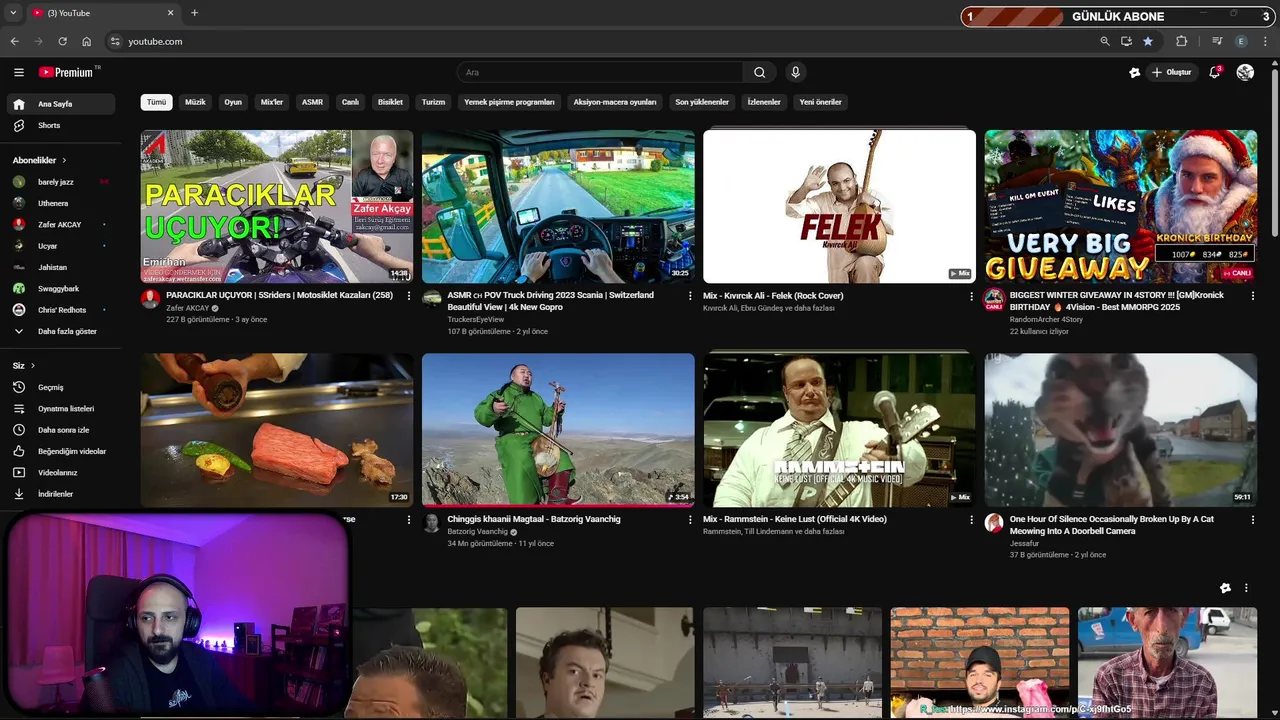Select the Müzik filter chip

pyautogui.click(x=195, y=102)
